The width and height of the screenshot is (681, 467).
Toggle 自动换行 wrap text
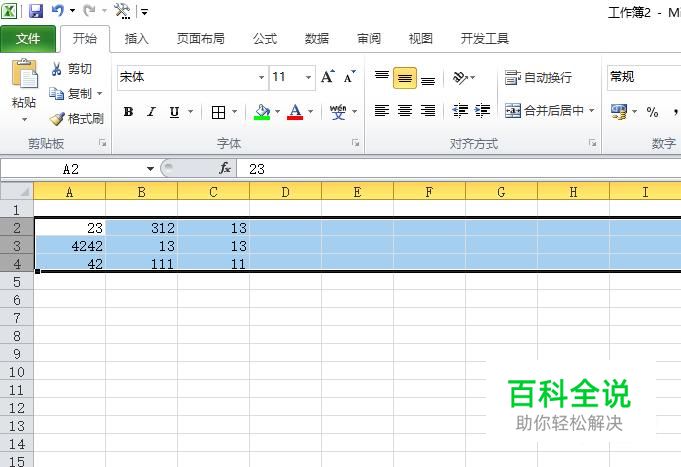click(538, 78)
